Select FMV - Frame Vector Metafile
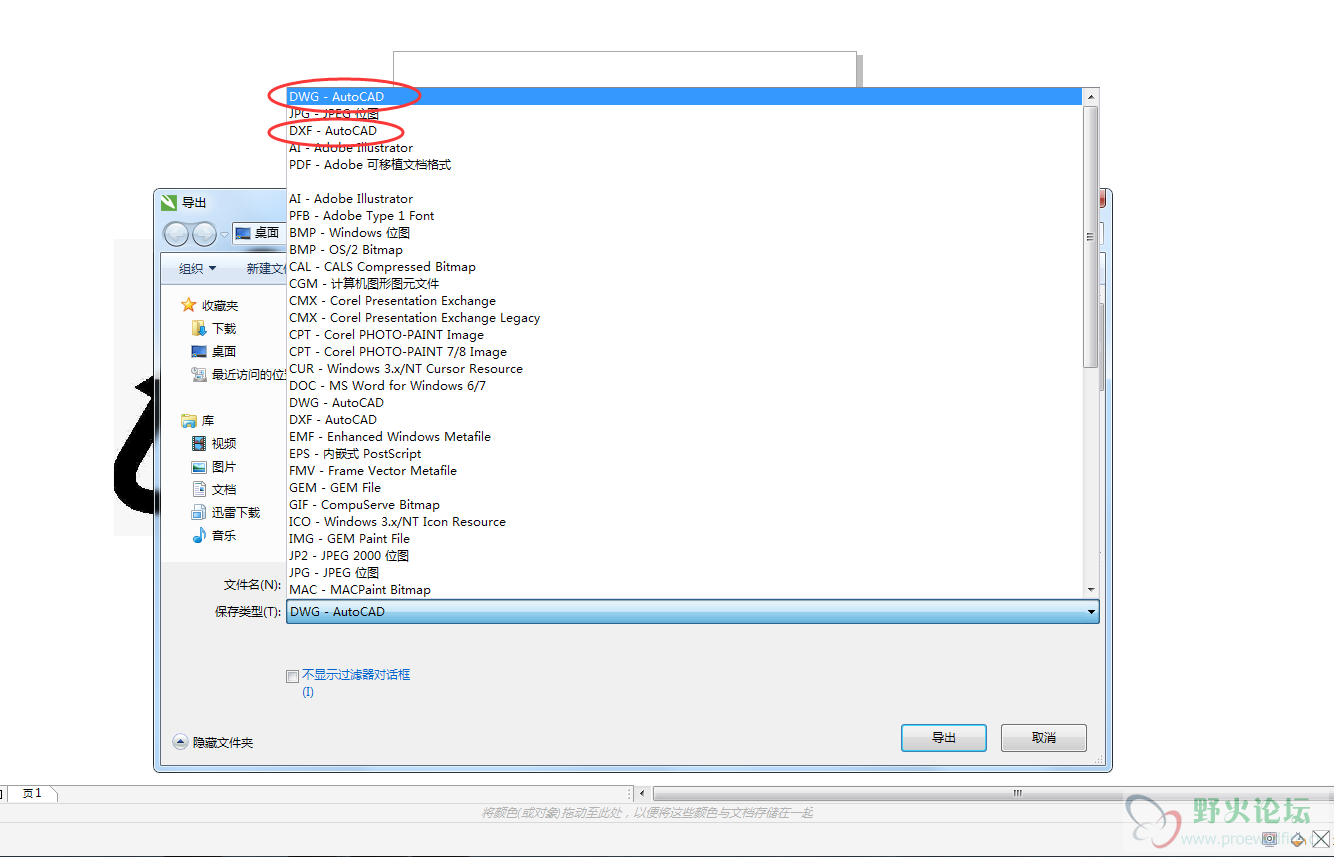 pyautogui.click(x=684, y=471)
